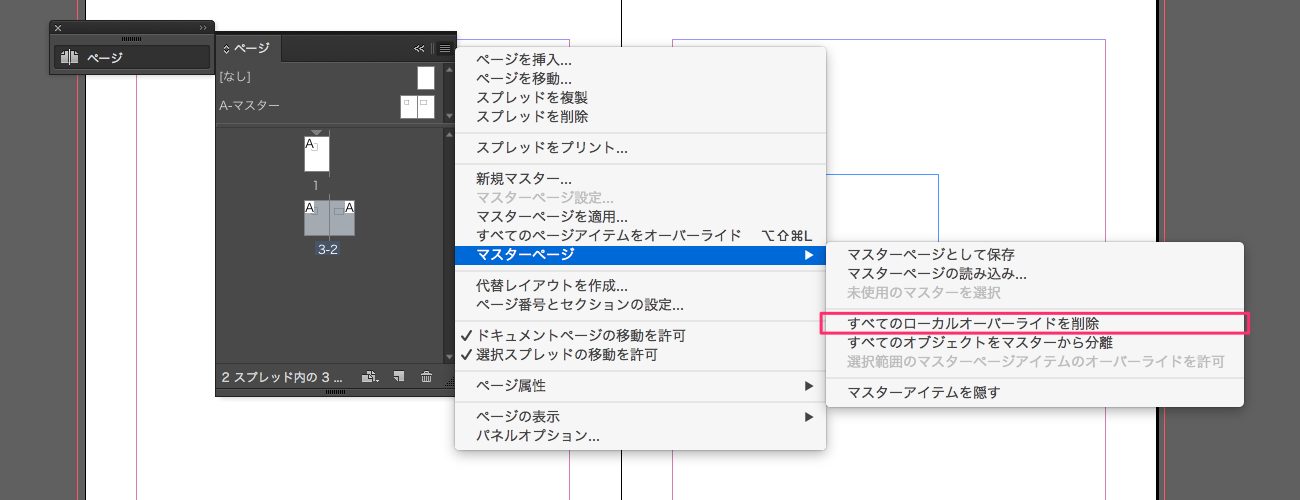
Task: Choose ページを移動... menu item
Action: point(640,79)
